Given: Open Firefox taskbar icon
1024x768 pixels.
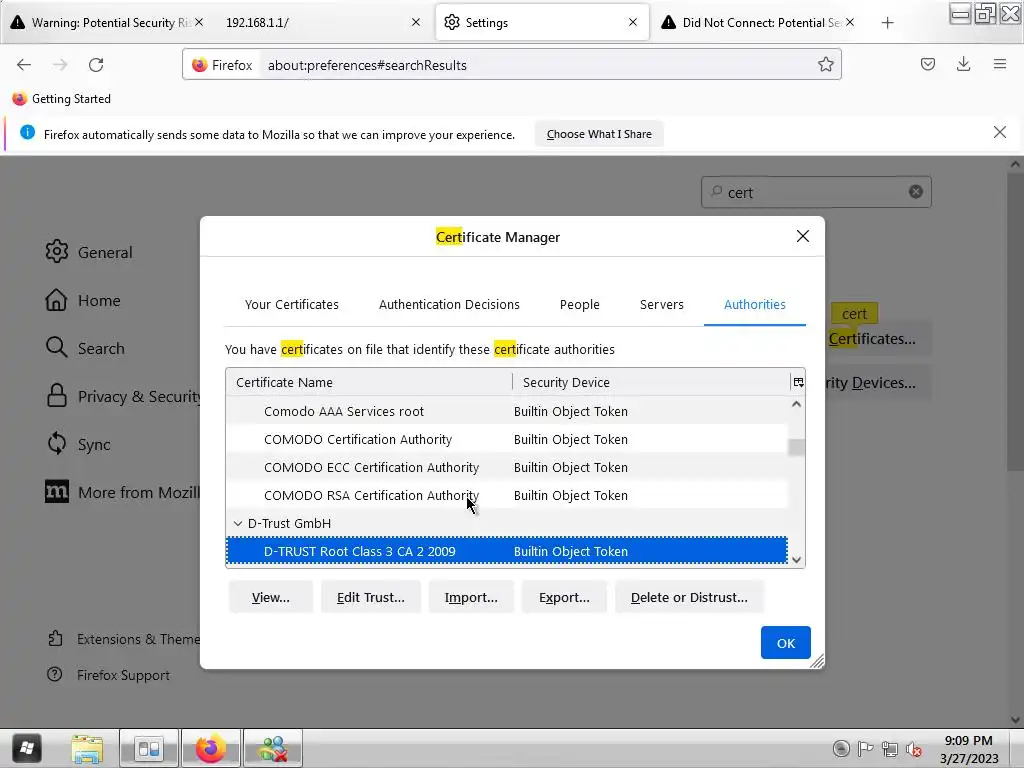Looking at the screenshot, I should pos(210,748).
